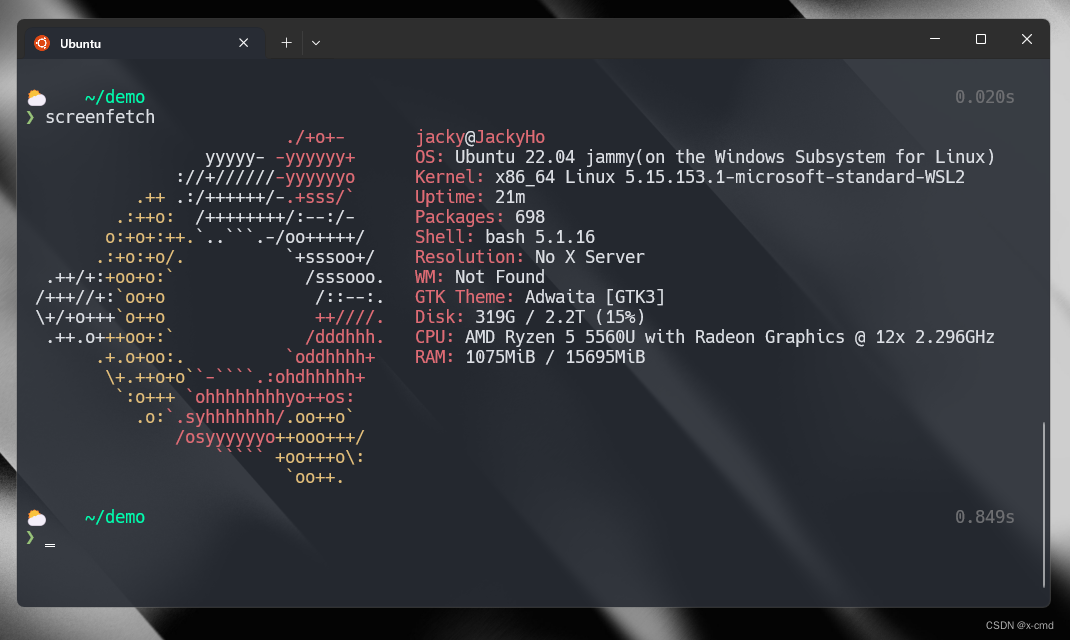Screen dimensions: 1070x640
Task: Click the weather cloud icon at bottom prompt
Action: click(x=37, y=519)
